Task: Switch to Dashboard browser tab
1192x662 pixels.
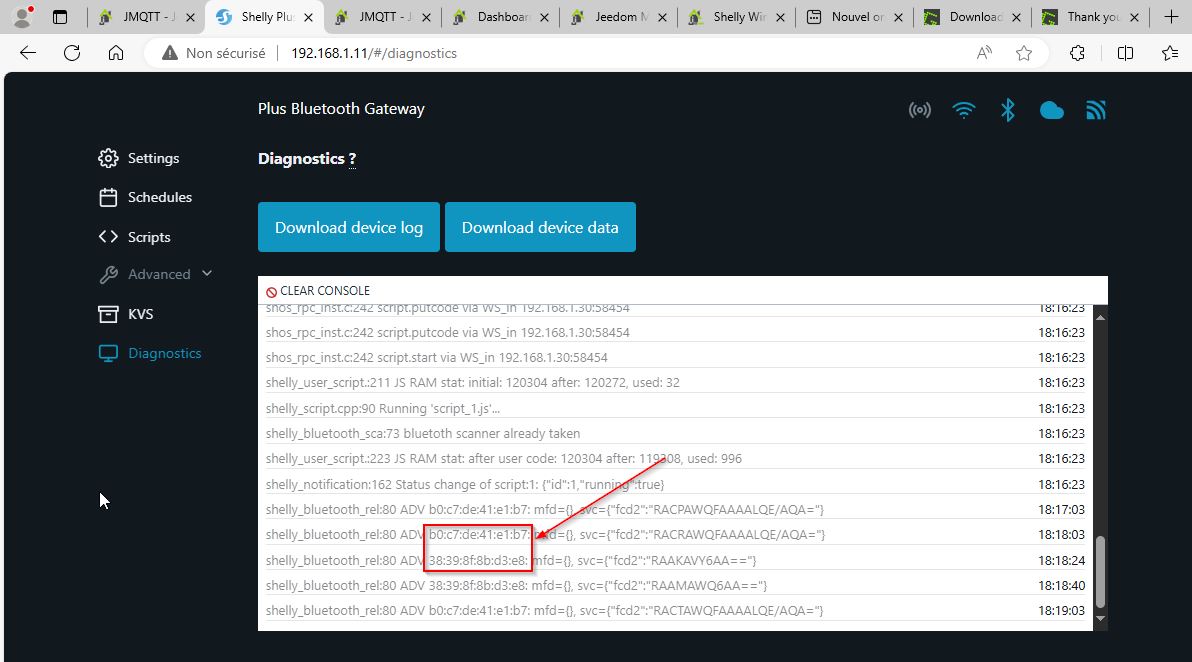Action: click(x=500, y=17)
